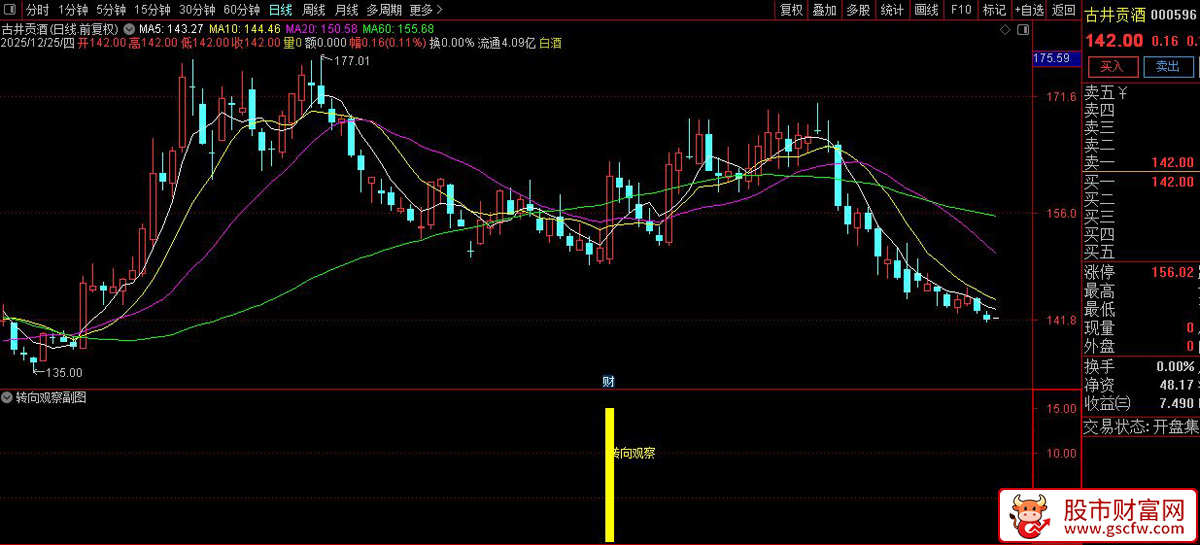Click the 财 marker on the chart
1200x545 pixels.
(608, 381)
